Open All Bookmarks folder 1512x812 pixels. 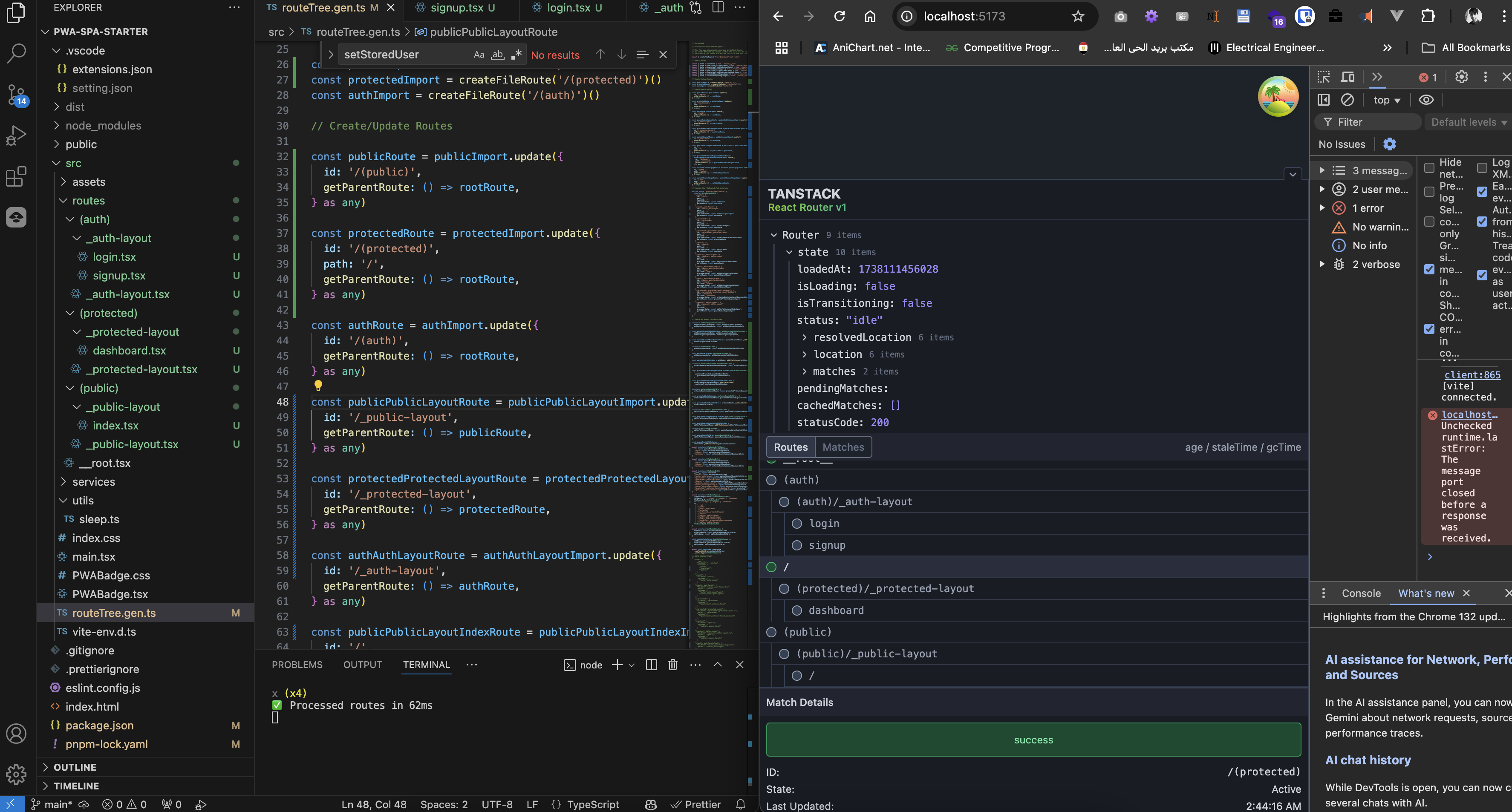[1466, 48]
